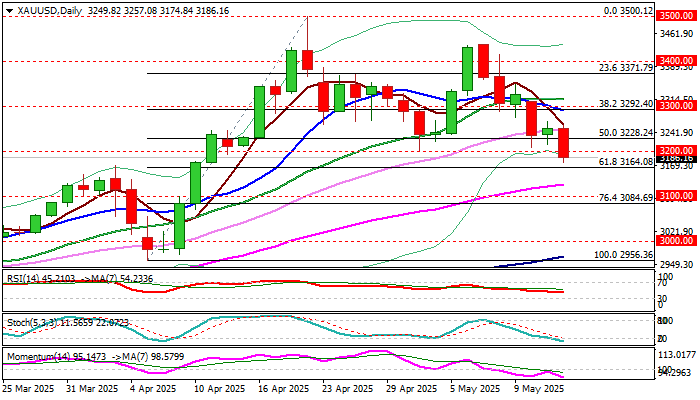The width and height of the screenshot is (700, 400).
Task: Click the 61.8 3164.08 Fibonacci label
Action: coord(625,162)
